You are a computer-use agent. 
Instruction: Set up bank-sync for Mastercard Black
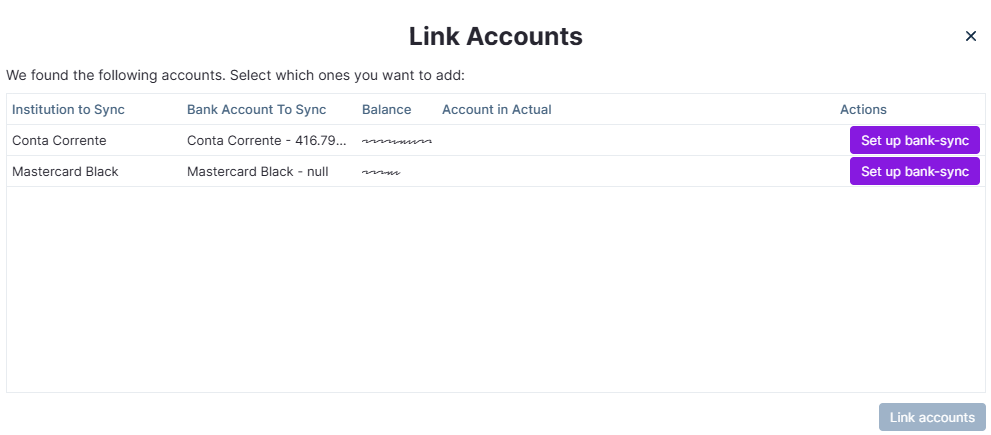pos(914,172)
